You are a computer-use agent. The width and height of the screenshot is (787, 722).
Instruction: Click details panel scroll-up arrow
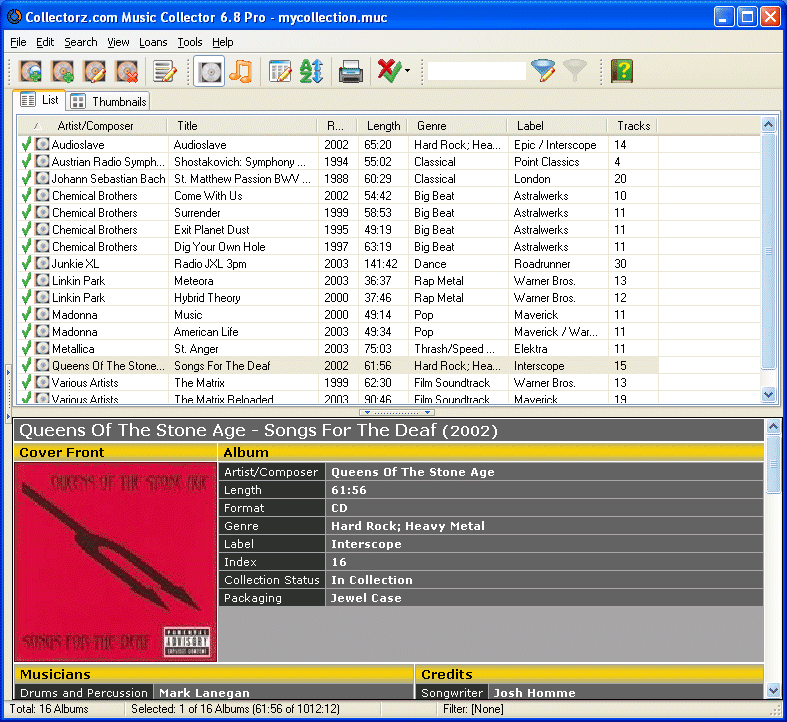click(773, 427)
